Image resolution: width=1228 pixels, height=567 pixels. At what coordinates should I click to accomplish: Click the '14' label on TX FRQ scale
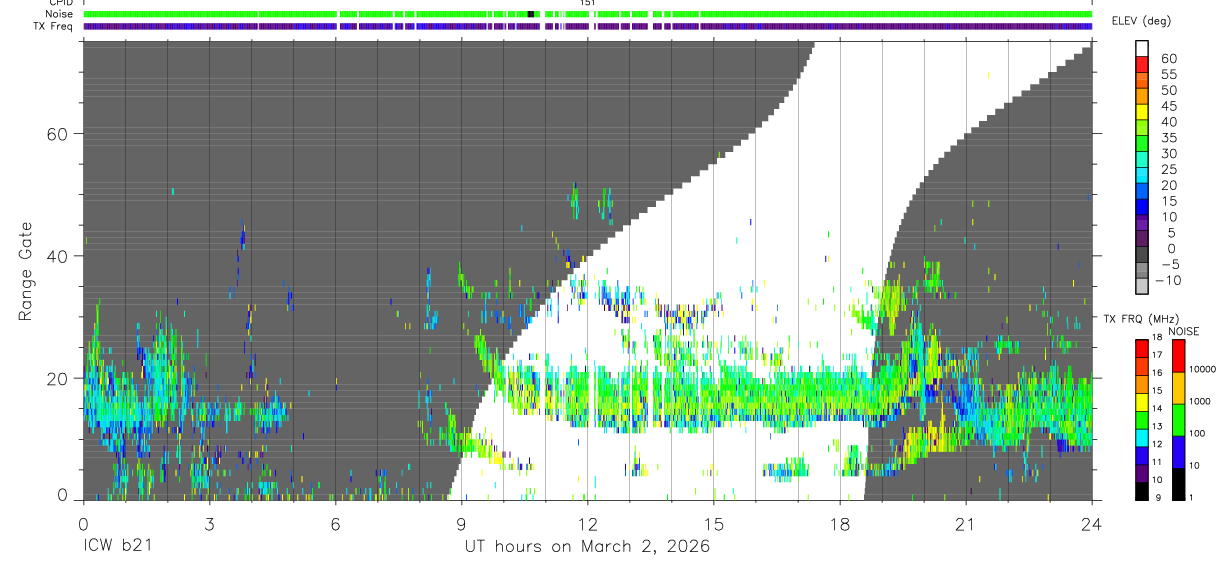click(1159, 409)
